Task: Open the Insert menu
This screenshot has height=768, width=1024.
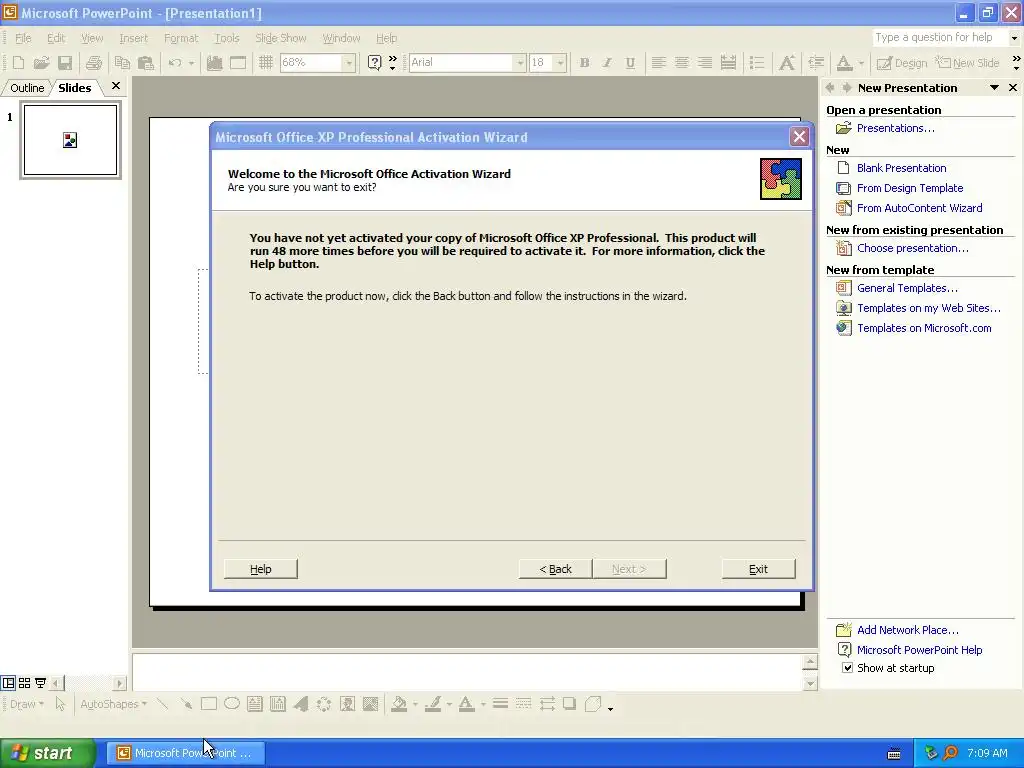Action: point(133,38)
